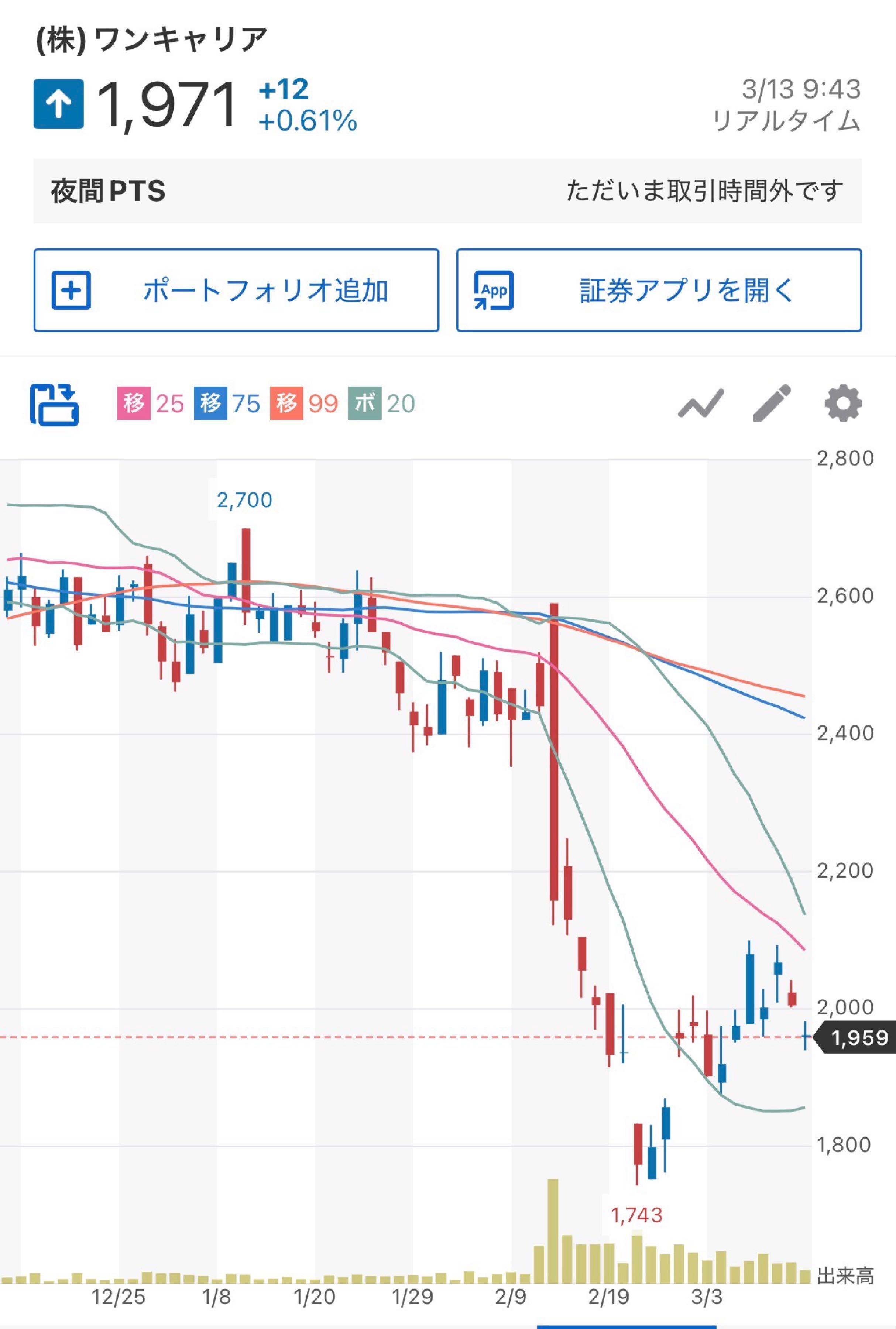
Task: Tap the chart rotate/landscape icon
Action: click(54, 405)
